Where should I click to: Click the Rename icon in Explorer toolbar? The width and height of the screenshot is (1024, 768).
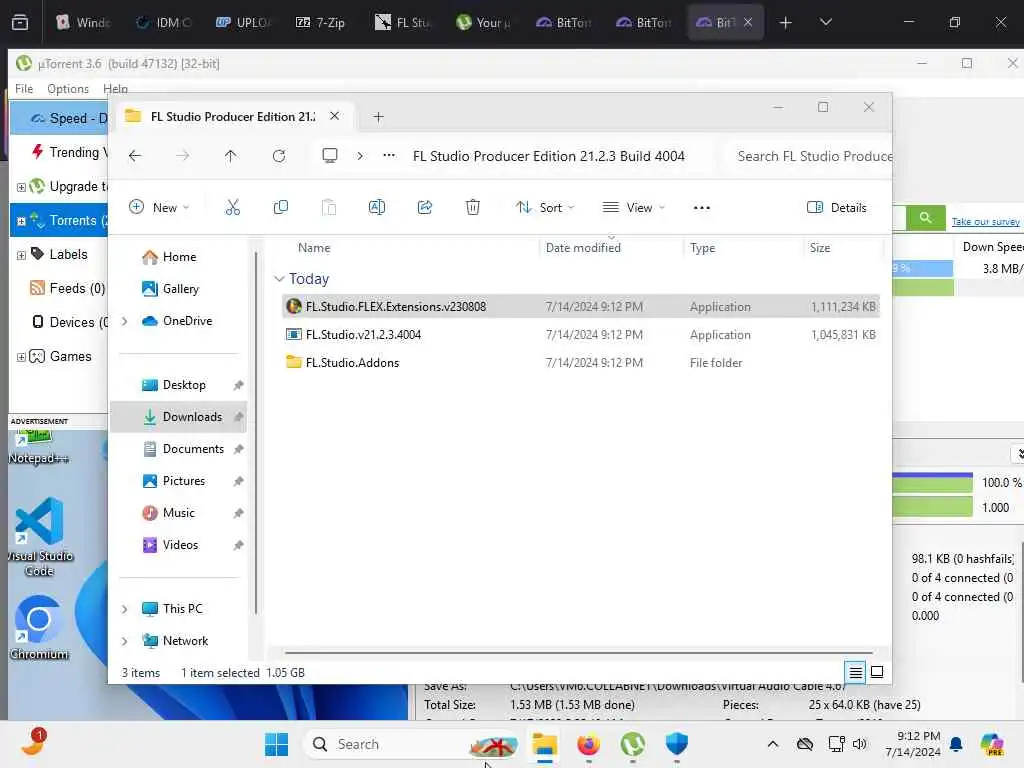pyautogui.click(x=377, y=208)
